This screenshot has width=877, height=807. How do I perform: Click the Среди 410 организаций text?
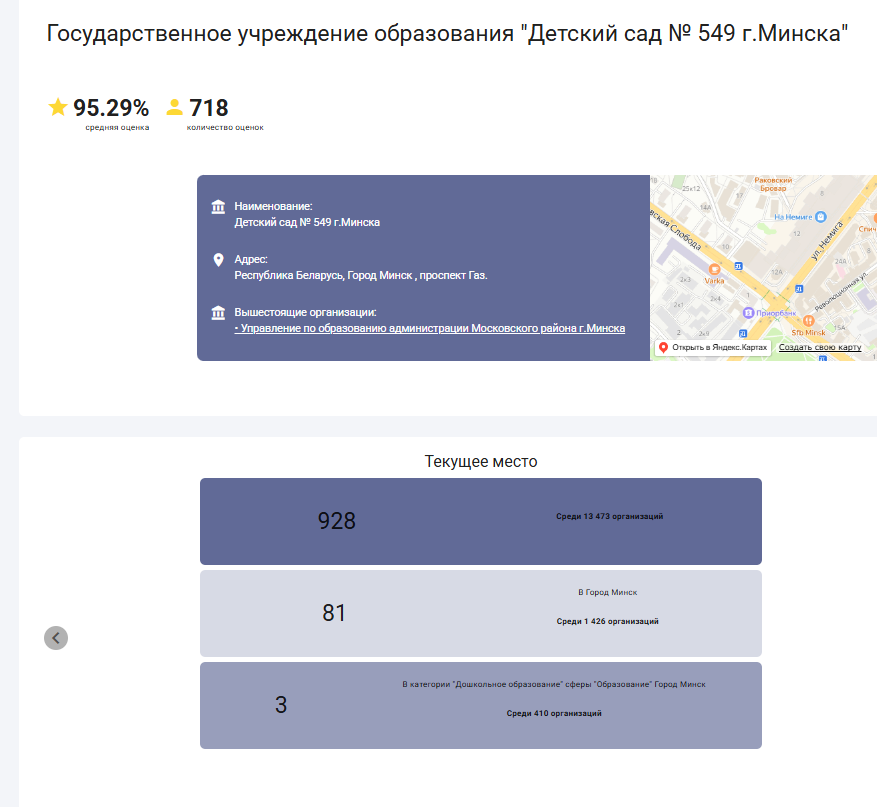(554, 713)
